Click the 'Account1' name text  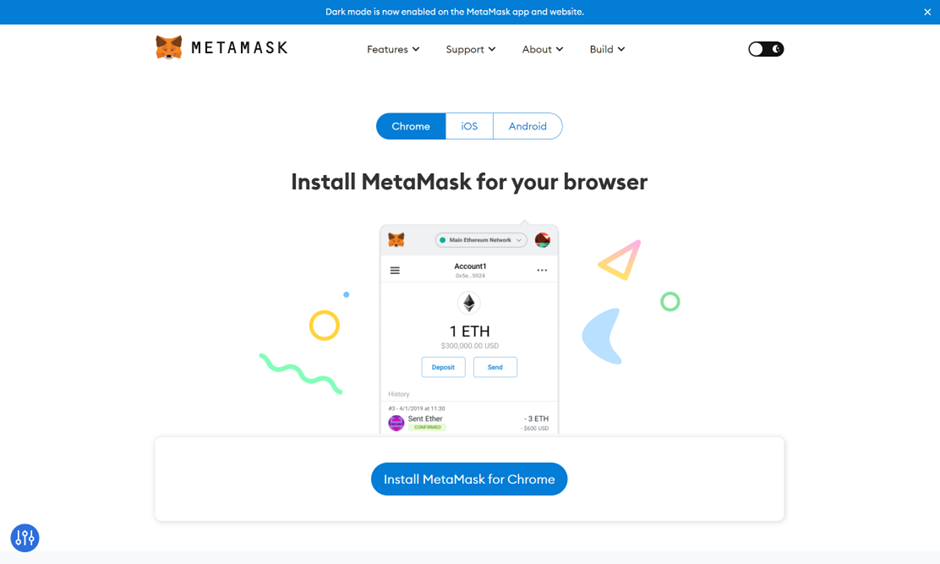470,266
